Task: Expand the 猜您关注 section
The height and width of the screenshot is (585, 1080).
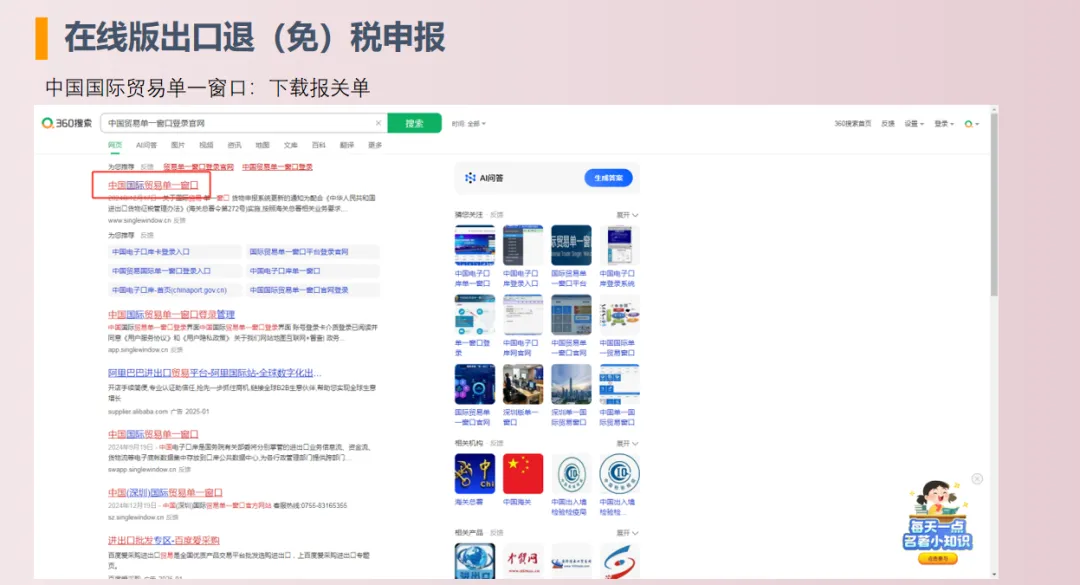Action: (627, 215)
